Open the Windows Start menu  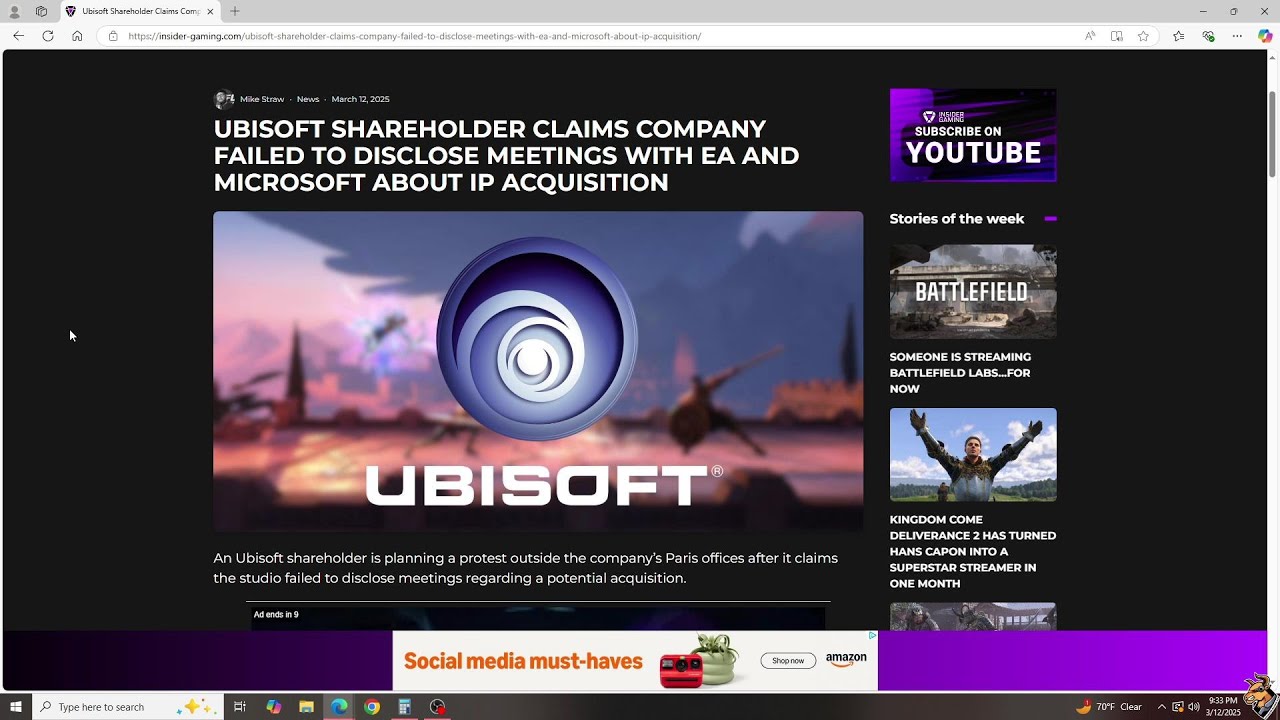pos(15,707)
